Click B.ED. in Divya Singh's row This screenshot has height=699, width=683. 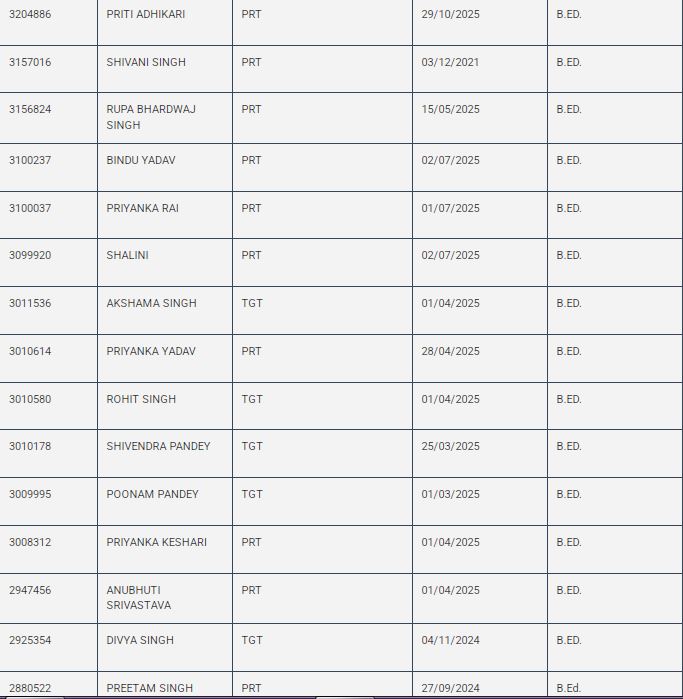coord(568,640)
